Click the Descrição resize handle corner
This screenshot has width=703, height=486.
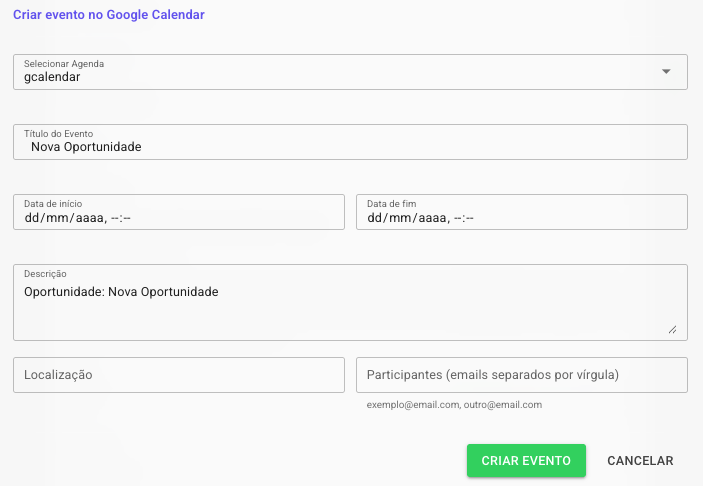click(672, 329)
